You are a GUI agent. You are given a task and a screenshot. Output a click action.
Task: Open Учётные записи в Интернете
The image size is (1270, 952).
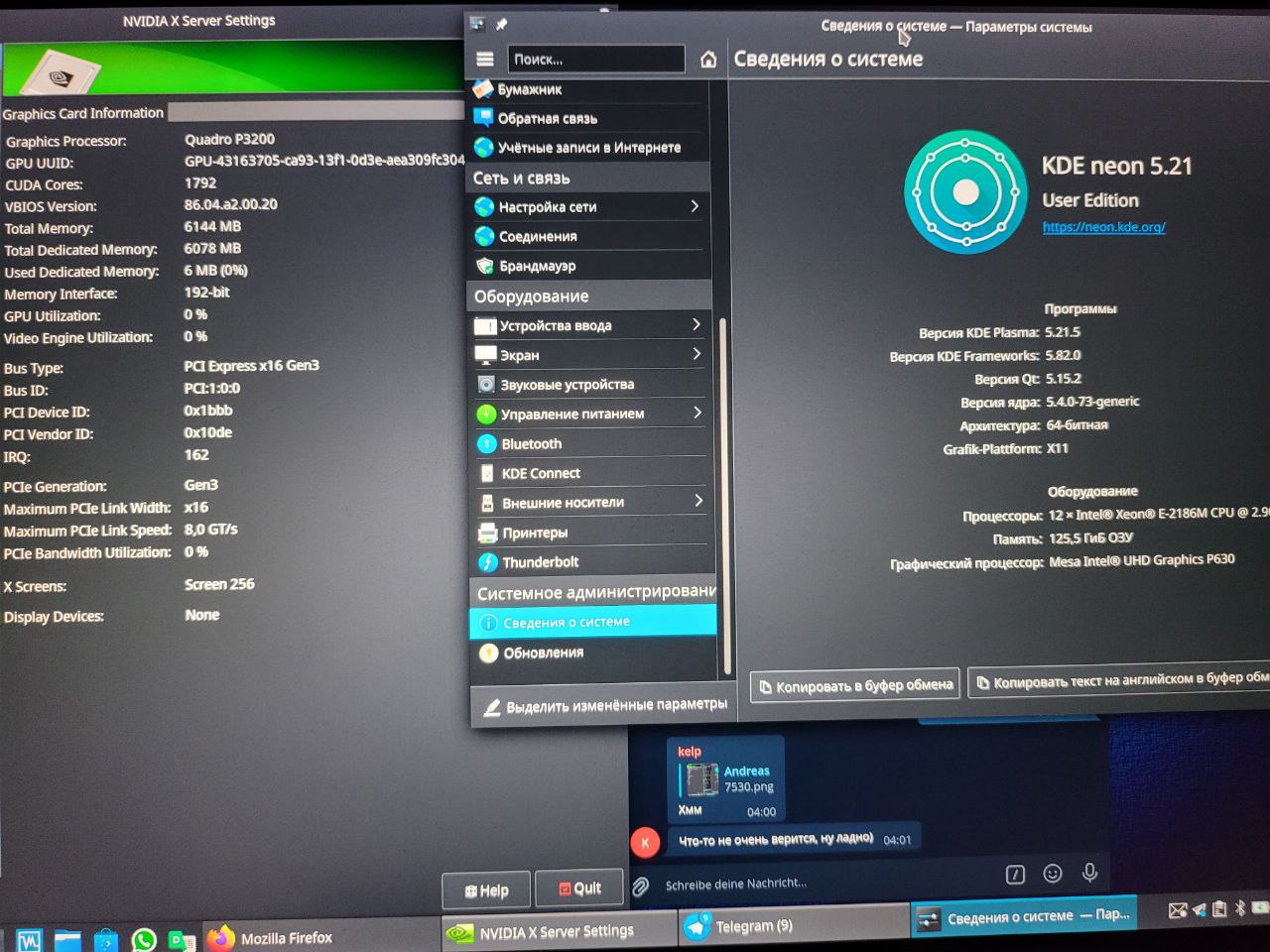point(589,147)
